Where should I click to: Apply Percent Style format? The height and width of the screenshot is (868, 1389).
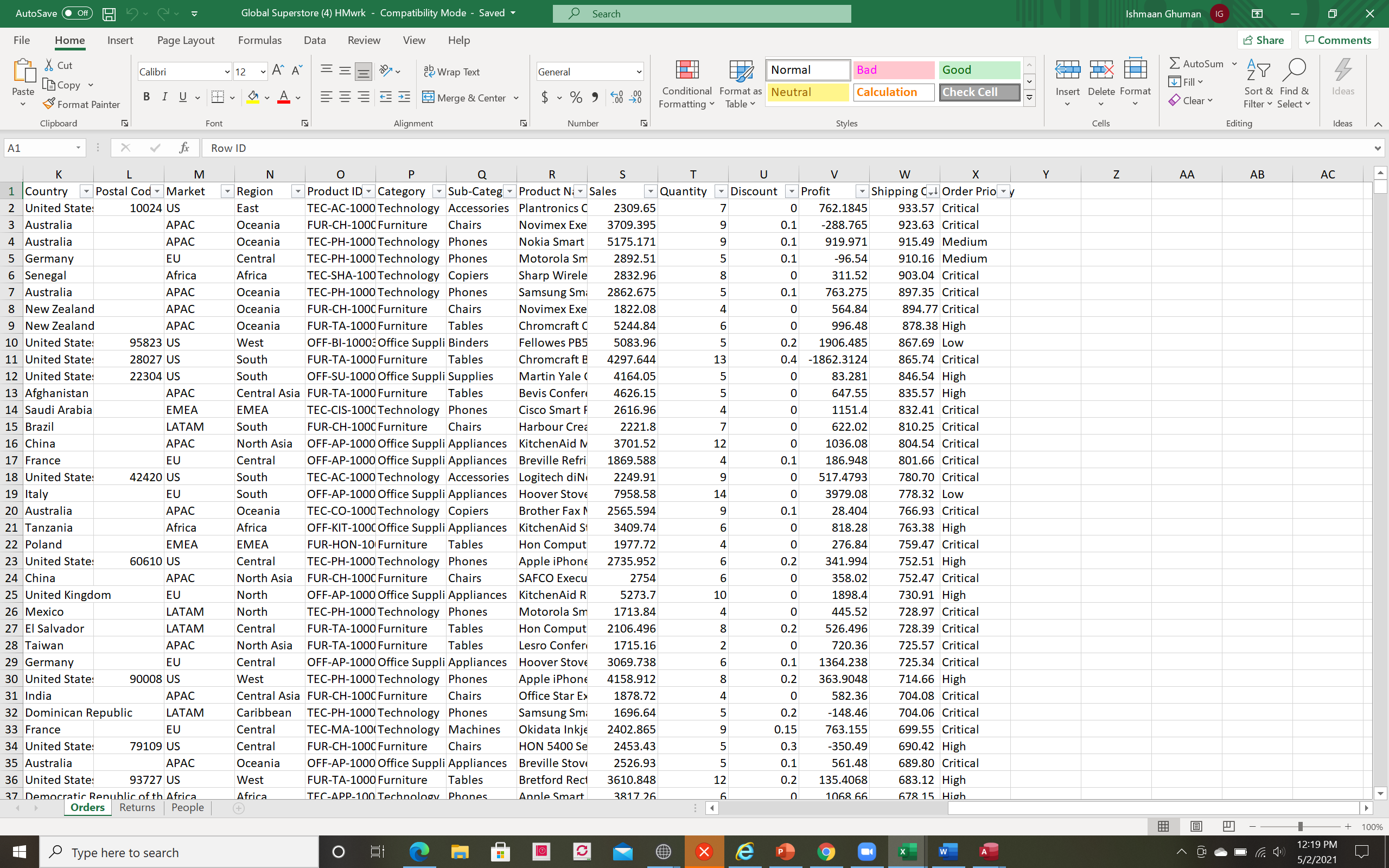click(576, 97)
